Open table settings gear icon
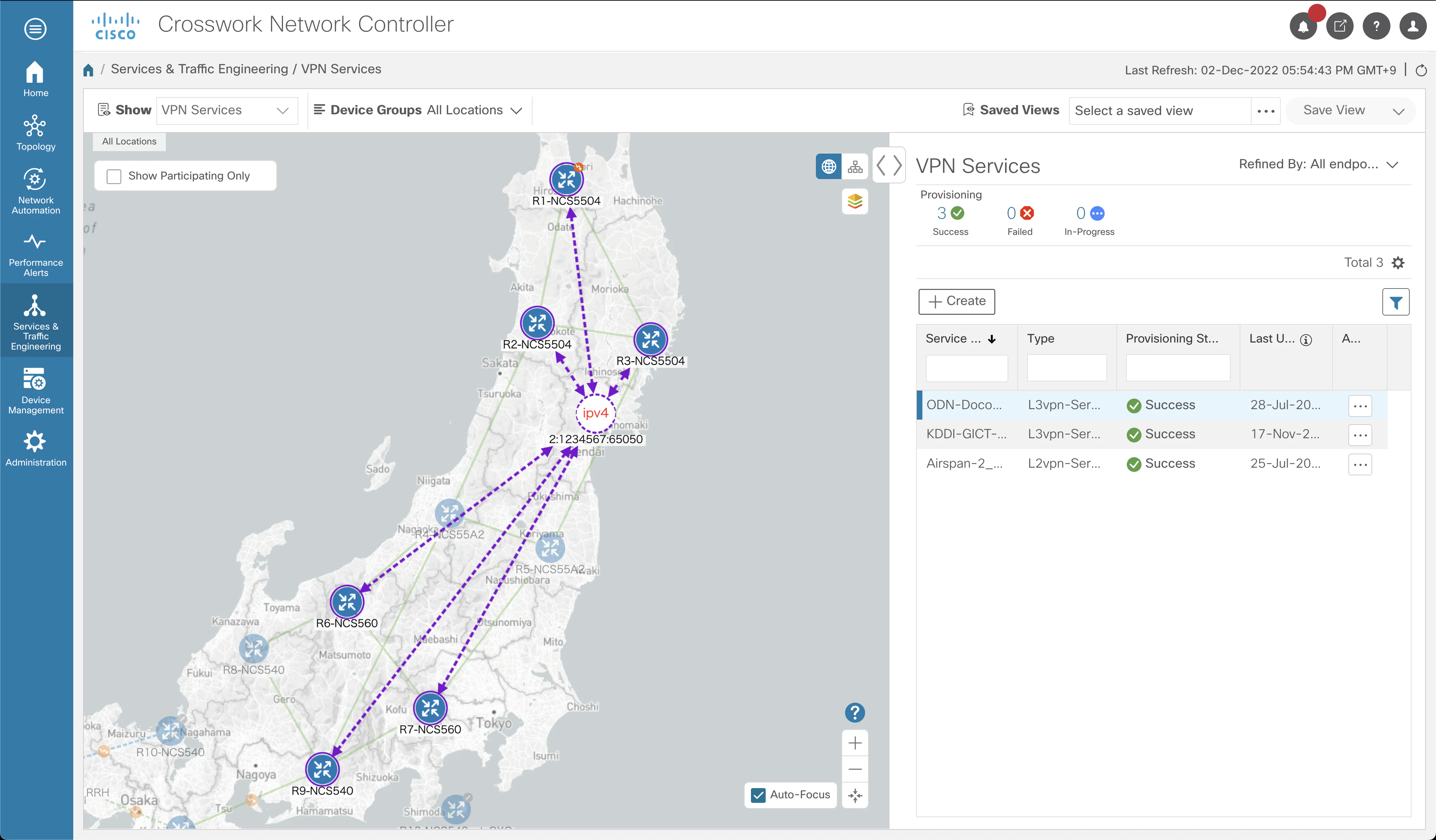This screenshot has height=840, width=1436. point(1398,263)
